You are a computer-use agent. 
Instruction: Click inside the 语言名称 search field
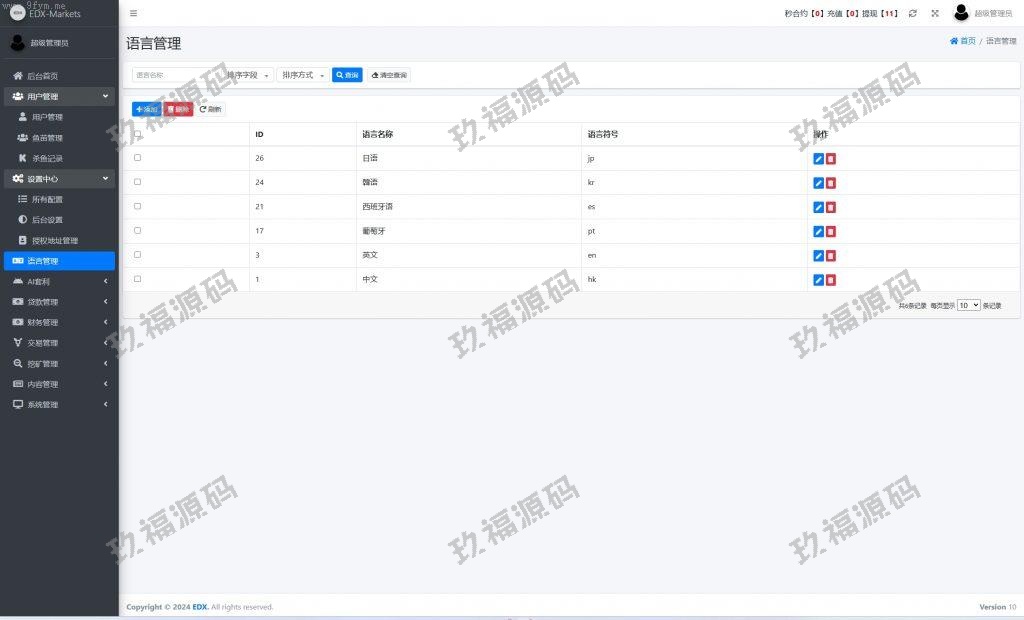click(165, 74)
